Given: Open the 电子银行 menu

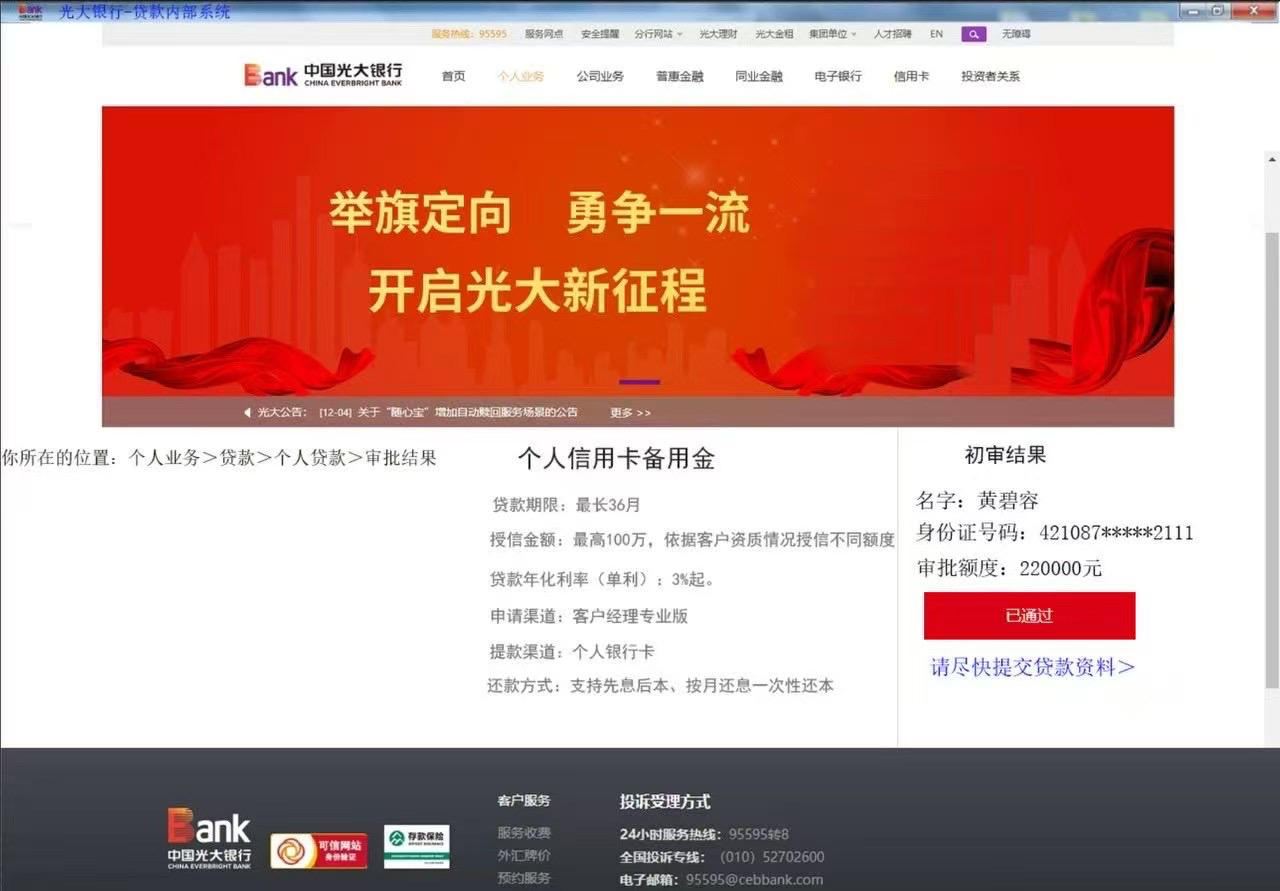Looking at the screenshot, I should click(x=838, y=76).
